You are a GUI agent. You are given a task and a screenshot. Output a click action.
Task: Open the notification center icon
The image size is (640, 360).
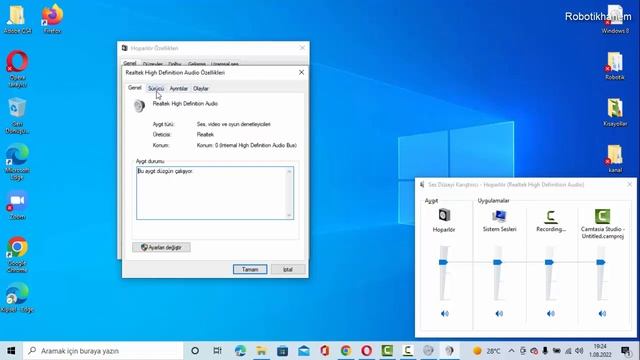click(x=626, y=351)
